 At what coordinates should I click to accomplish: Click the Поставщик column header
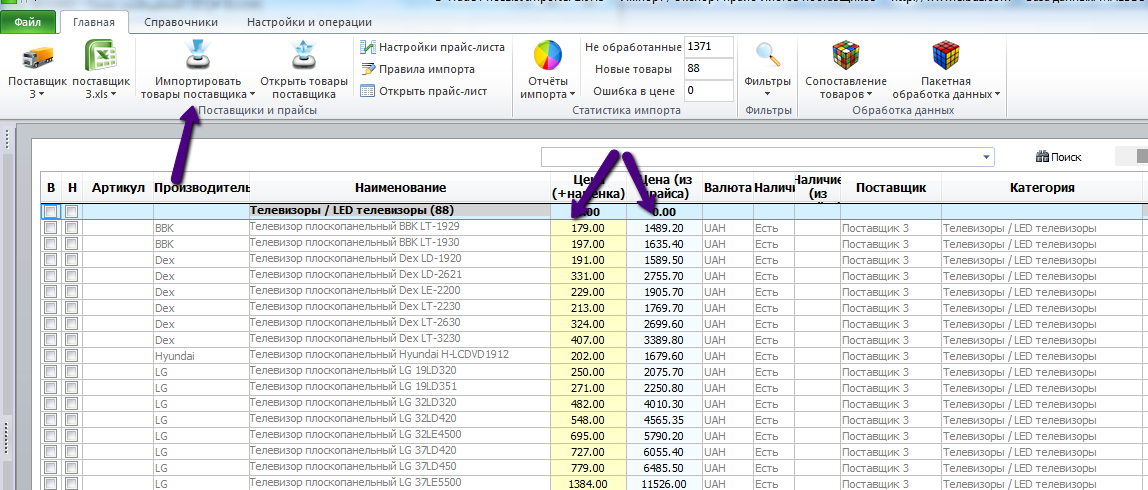(x=891, y=188)
